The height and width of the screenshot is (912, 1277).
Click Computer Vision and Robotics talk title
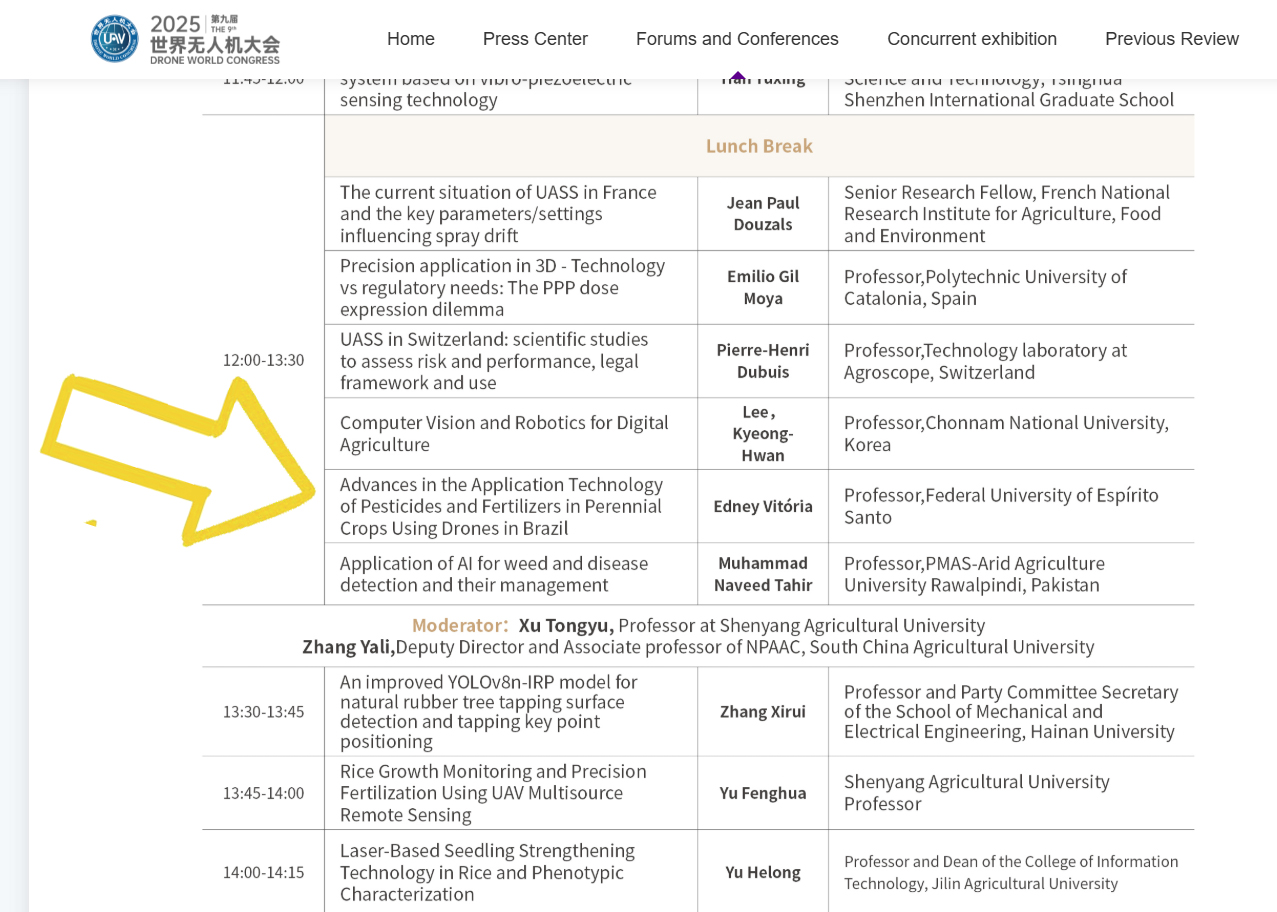[x=504, y=433]
